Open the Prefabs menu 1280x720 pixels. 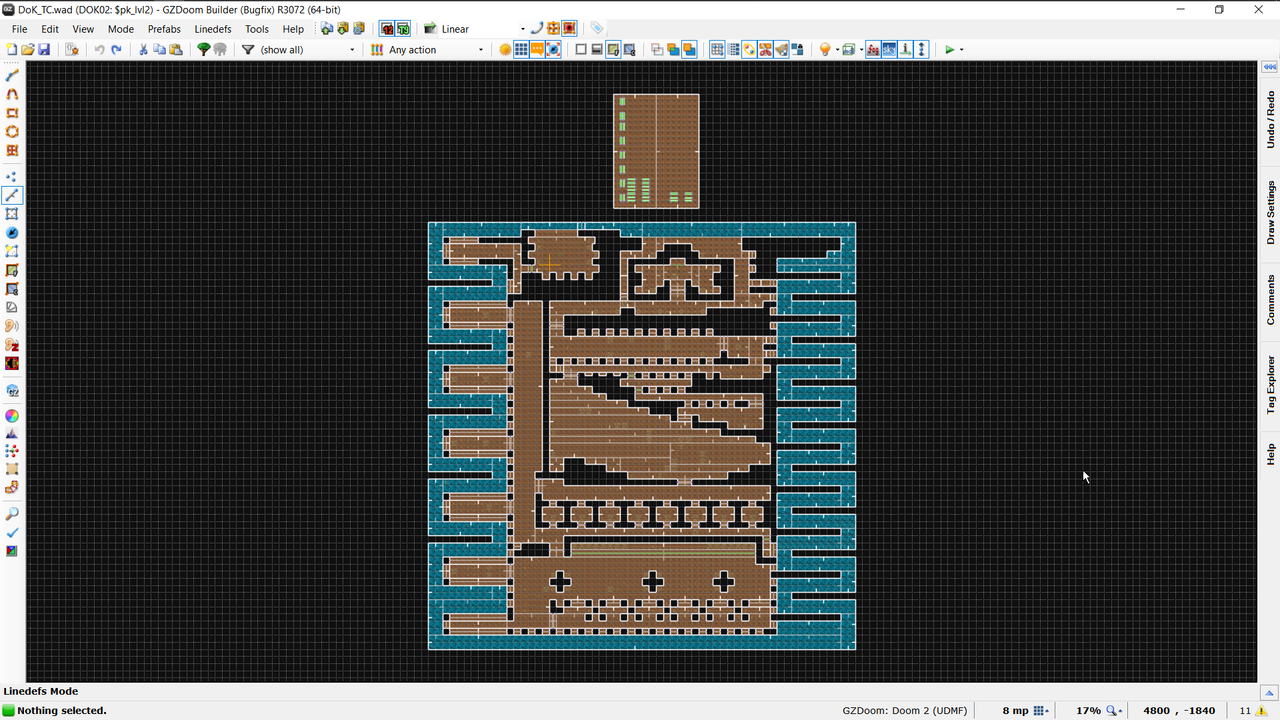click(164, 29)
